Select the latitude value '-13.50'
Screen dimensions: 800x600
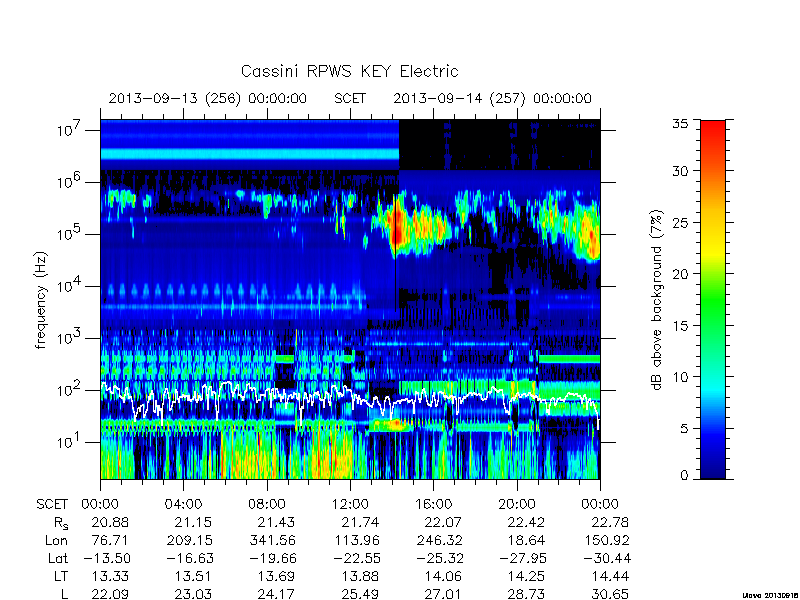coord(107,559)
